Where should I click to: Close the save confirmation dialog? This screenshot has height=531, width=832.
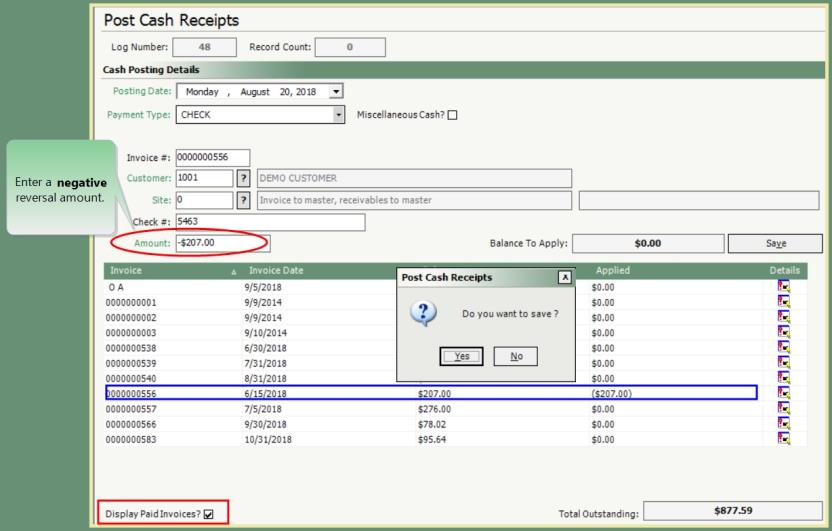pos(565,276)
